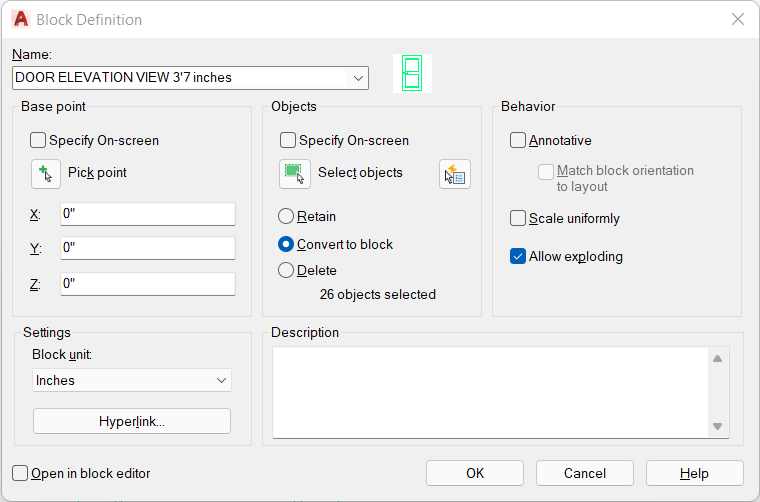Check Specify On-screen under Objects

pyautogui.click(x=288, y=141)
